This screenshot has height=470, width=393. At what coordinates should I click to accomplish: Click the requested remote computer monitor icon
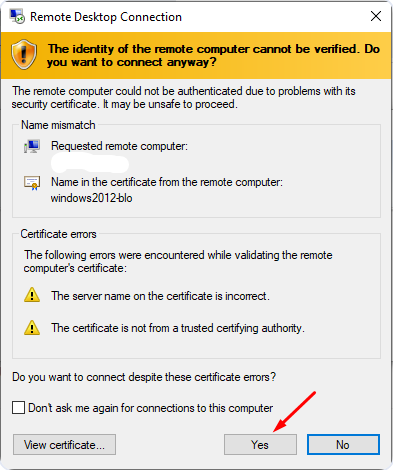click(32, 146)
